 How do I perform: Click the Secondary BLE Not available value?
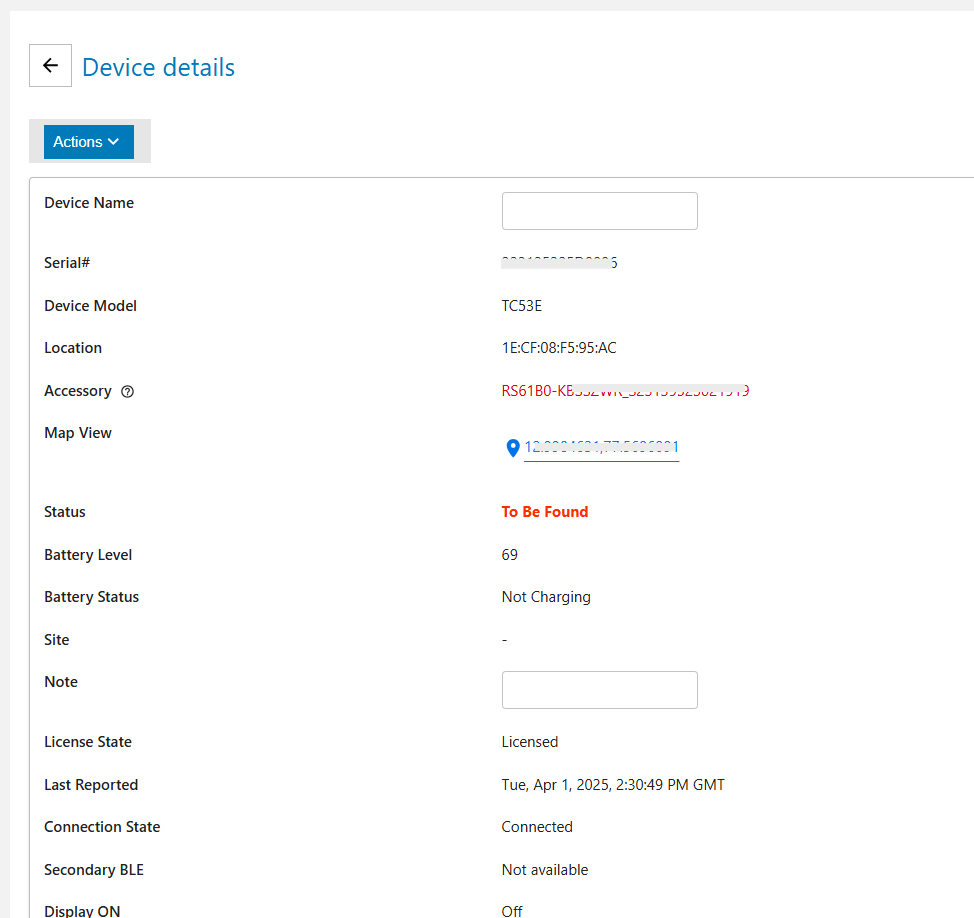tap(544, 870)
